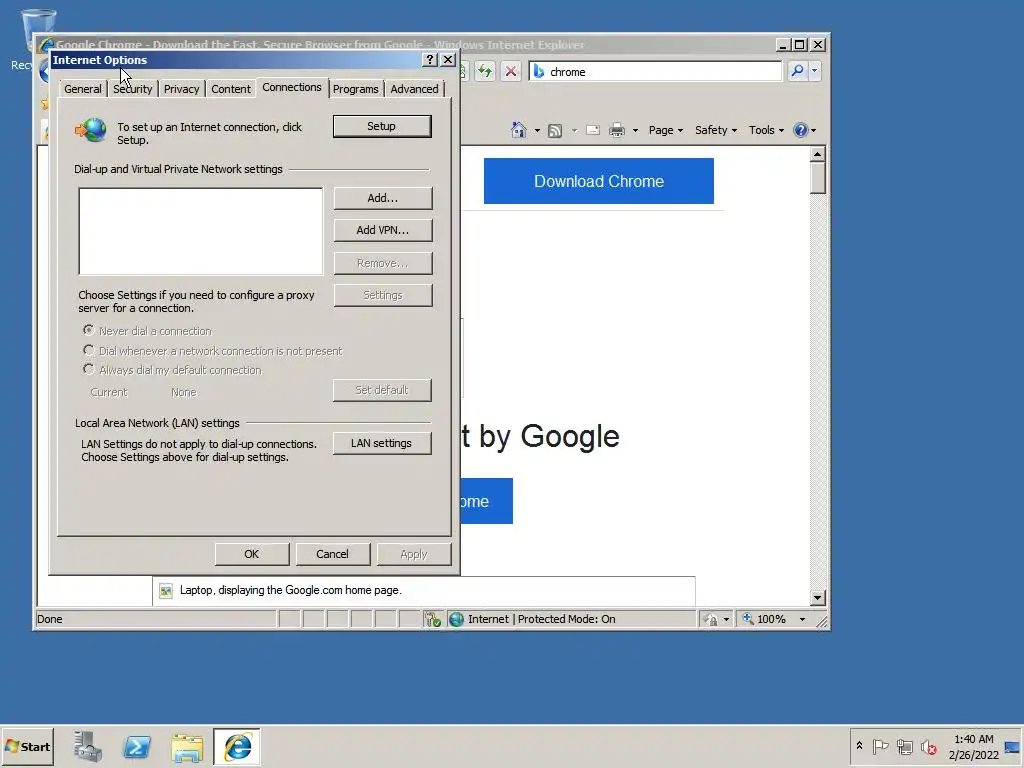
Task: Click the Bing logo in search box
Action: coord(539,71)
